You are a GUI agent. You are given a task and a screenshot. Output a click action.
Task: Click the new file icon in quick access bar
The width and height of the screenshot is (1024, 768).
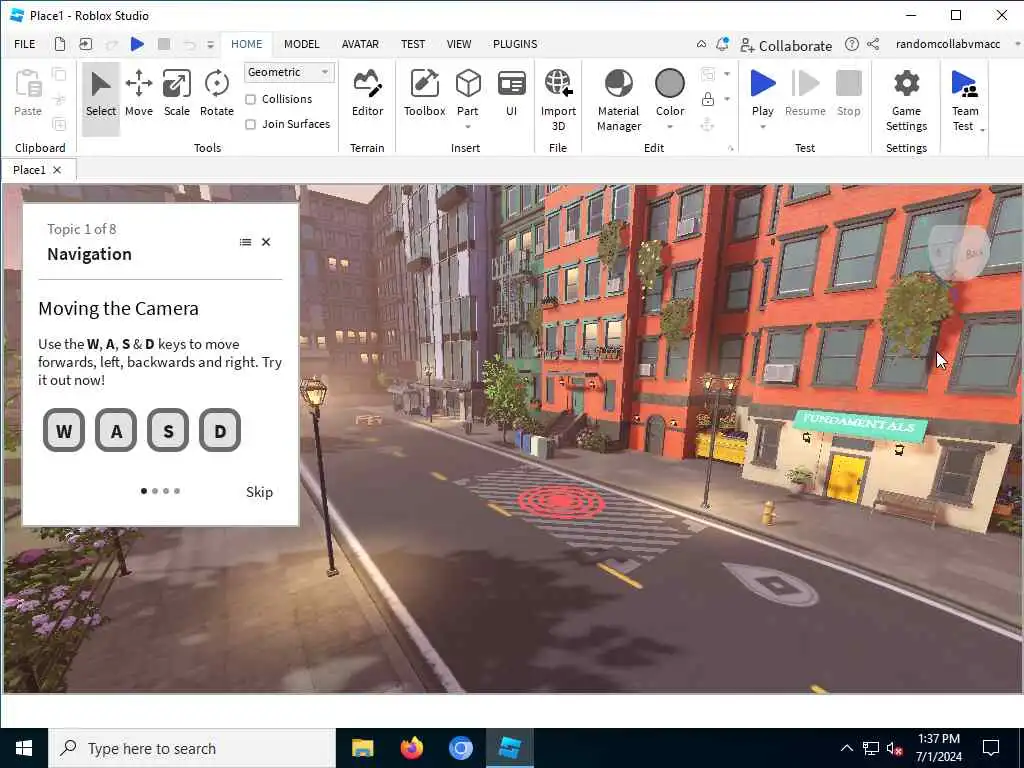coord(60,44)
